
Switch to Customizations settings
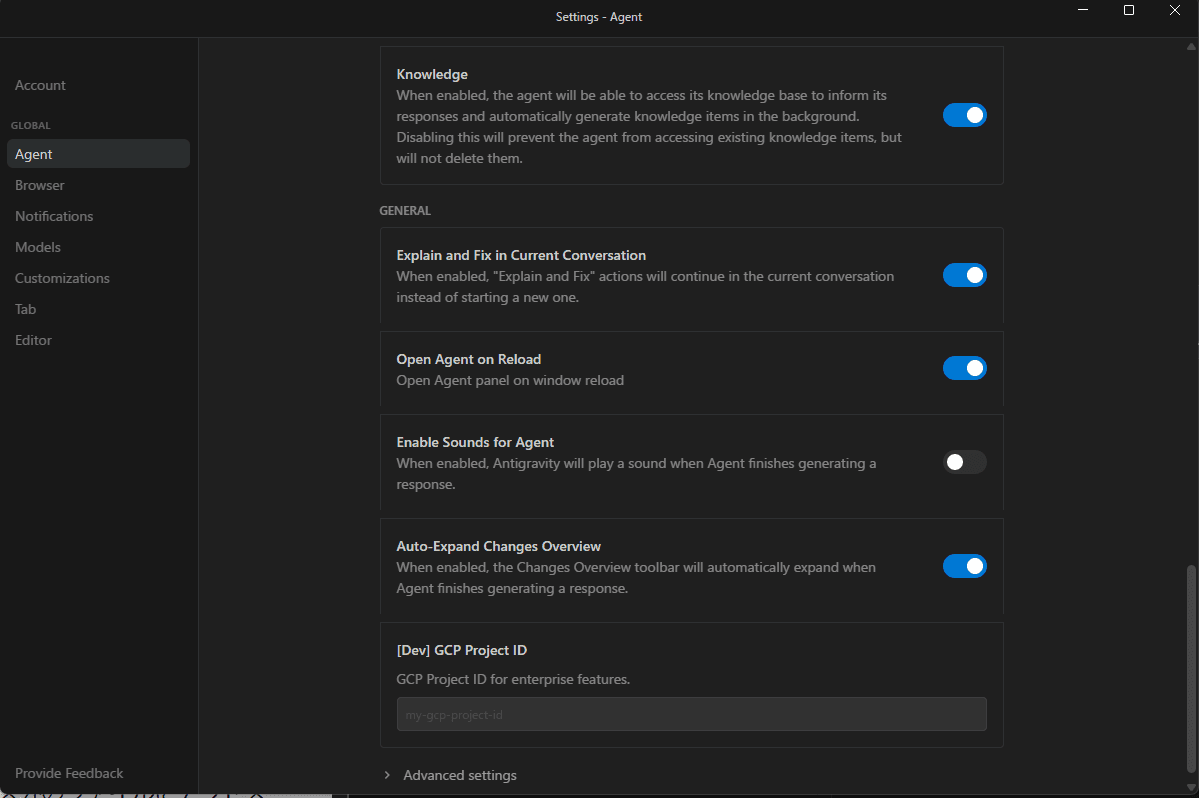(62, 278)
